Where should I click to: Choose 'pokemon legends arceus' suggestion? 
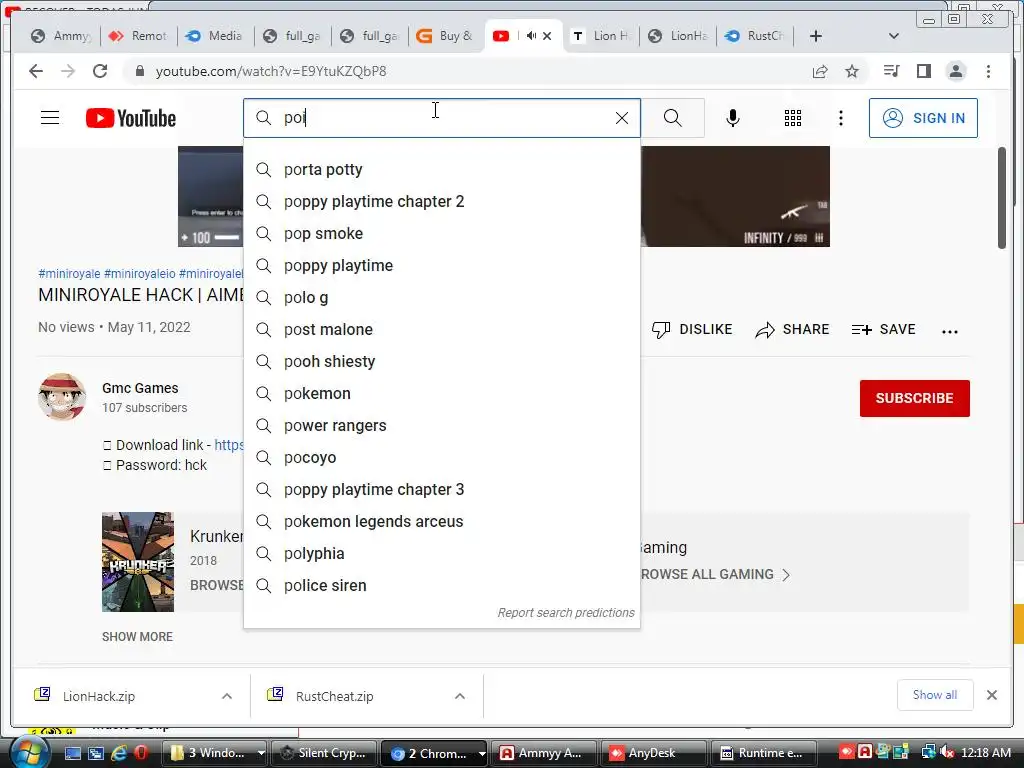[x=441, y=522]
